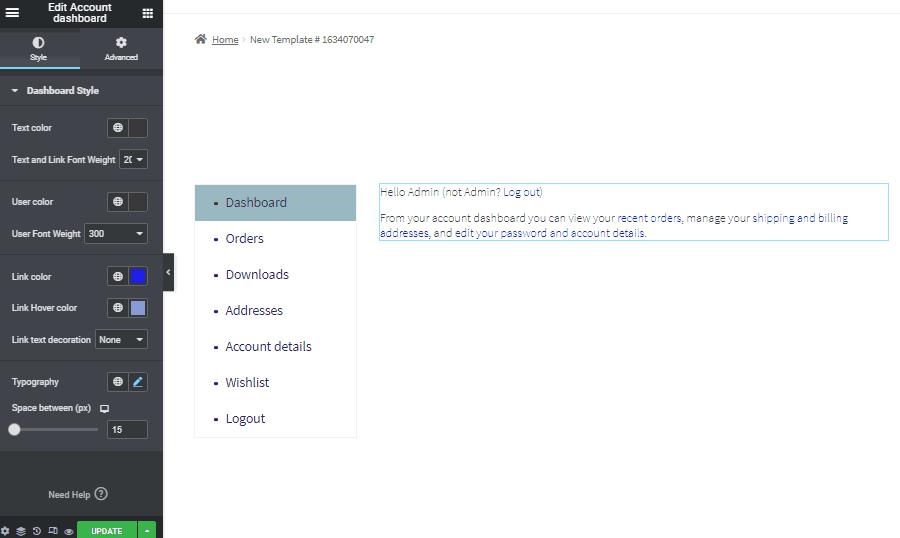Click the Typography global globe icon

coord(118,382)
